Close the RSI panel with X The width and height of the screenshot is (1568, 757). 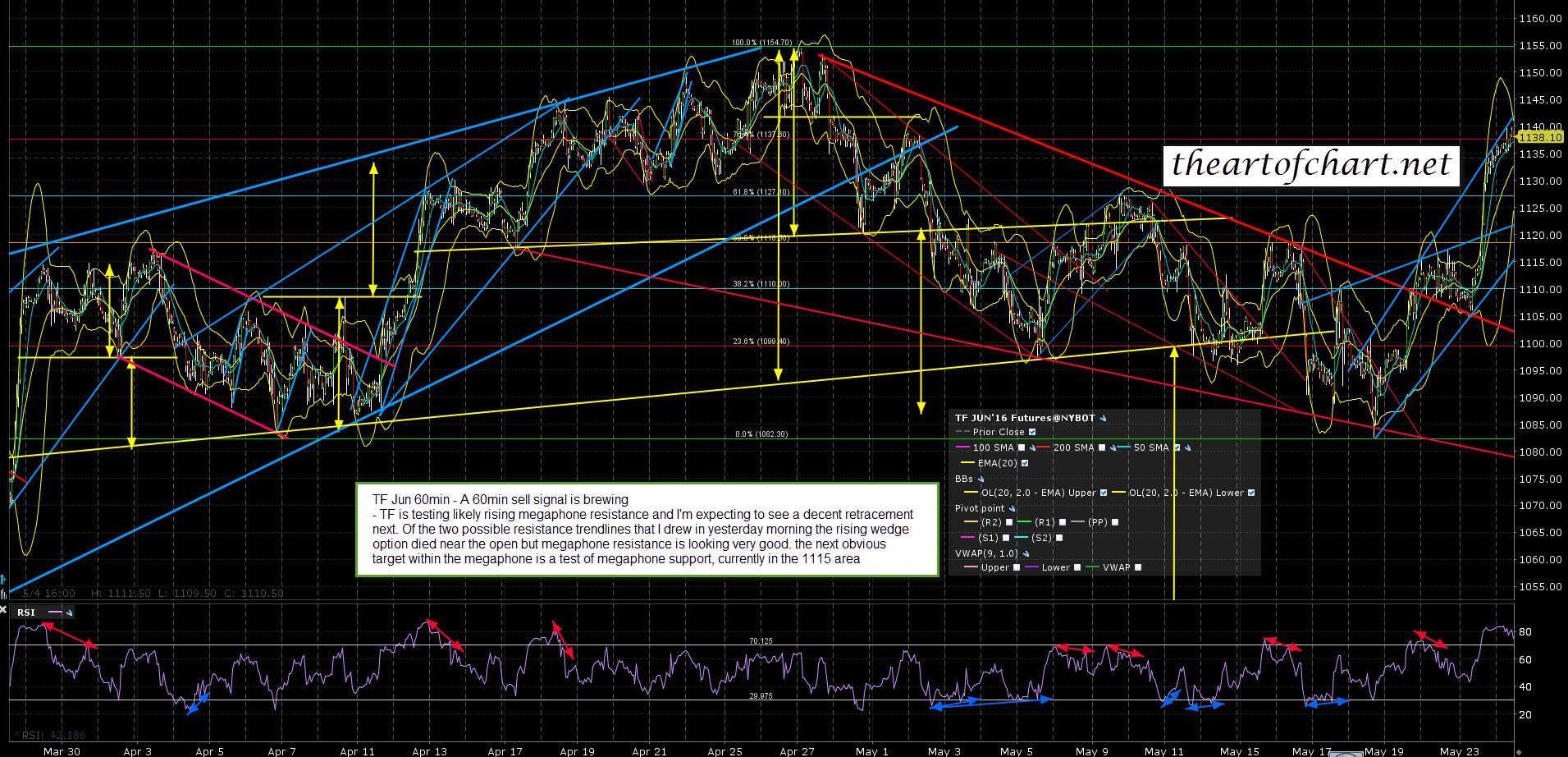click(4, 610)
